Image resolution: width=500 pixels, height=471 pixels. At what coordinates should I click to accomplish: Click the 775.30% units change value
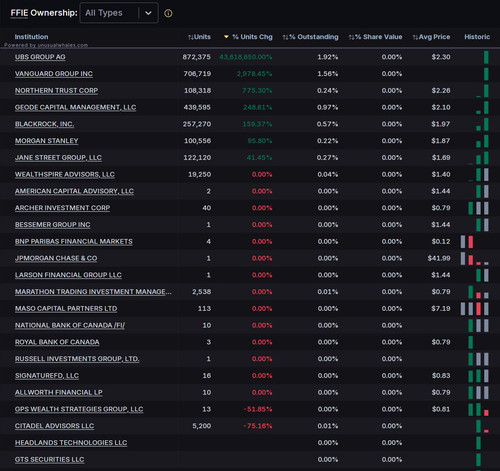257,91
